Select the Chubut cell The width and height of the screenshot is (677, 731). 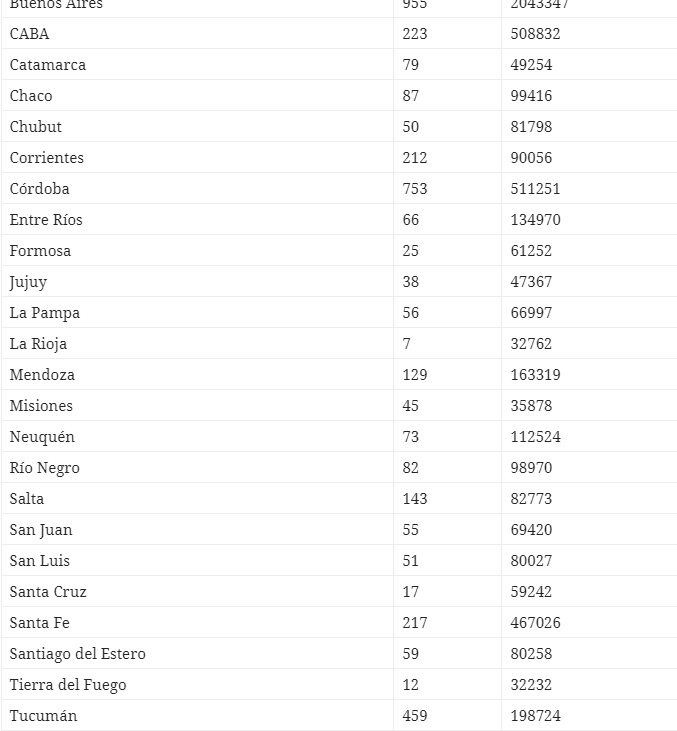[36, 127]
